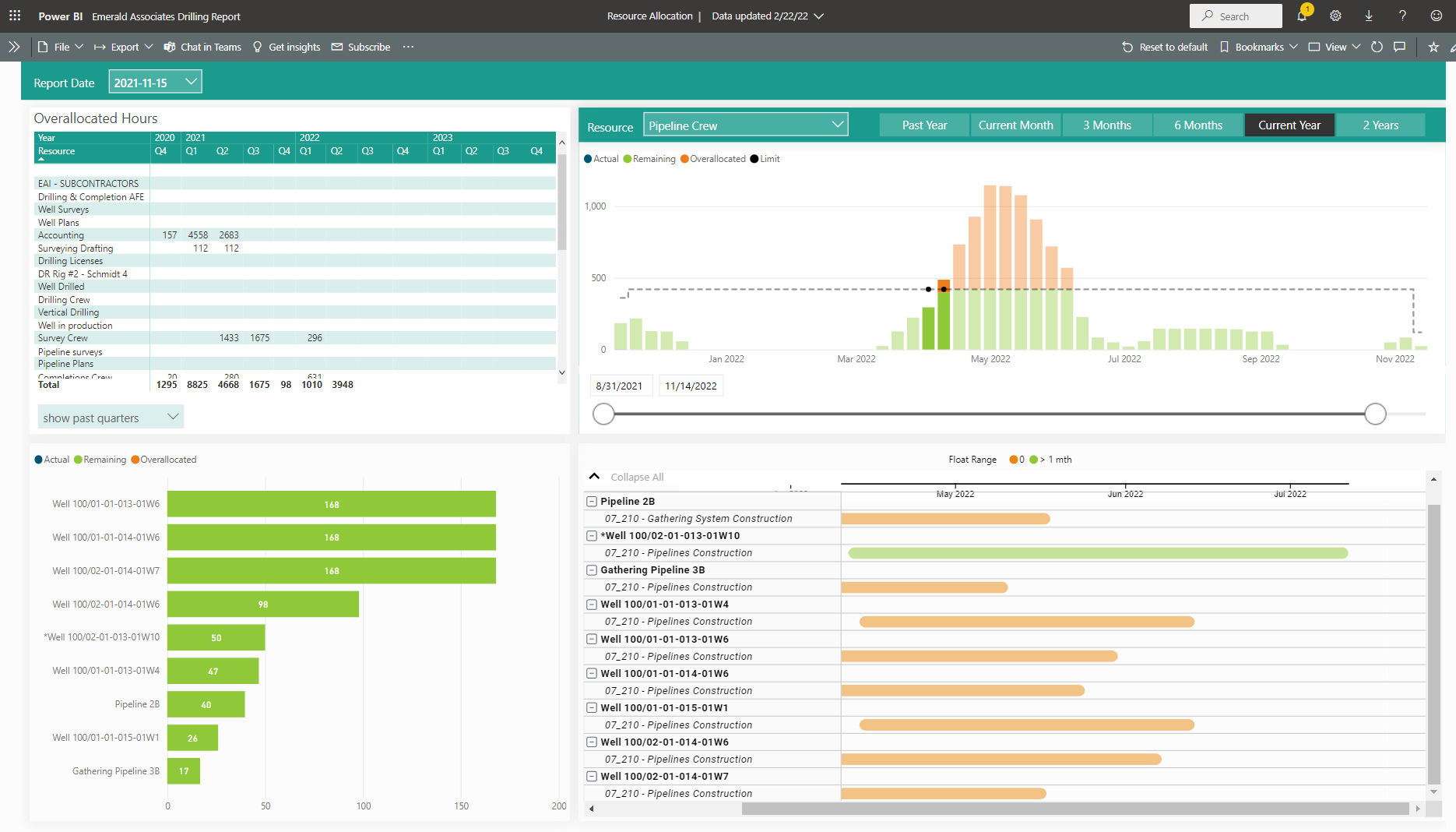Open the notifications bell

coord(1302,16)
